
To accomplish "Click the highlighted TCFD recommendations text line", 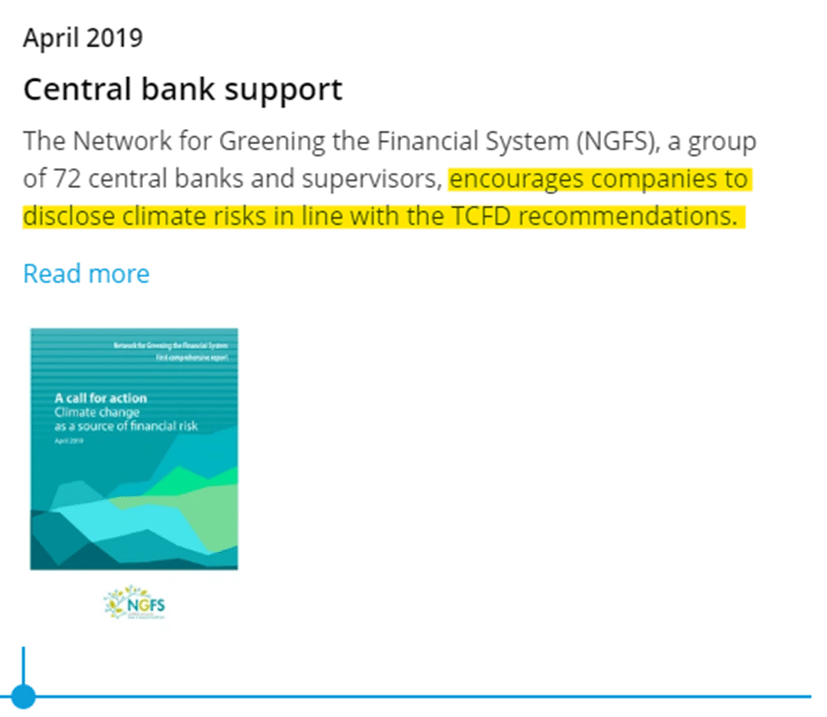I will click(x=383, y=216).
